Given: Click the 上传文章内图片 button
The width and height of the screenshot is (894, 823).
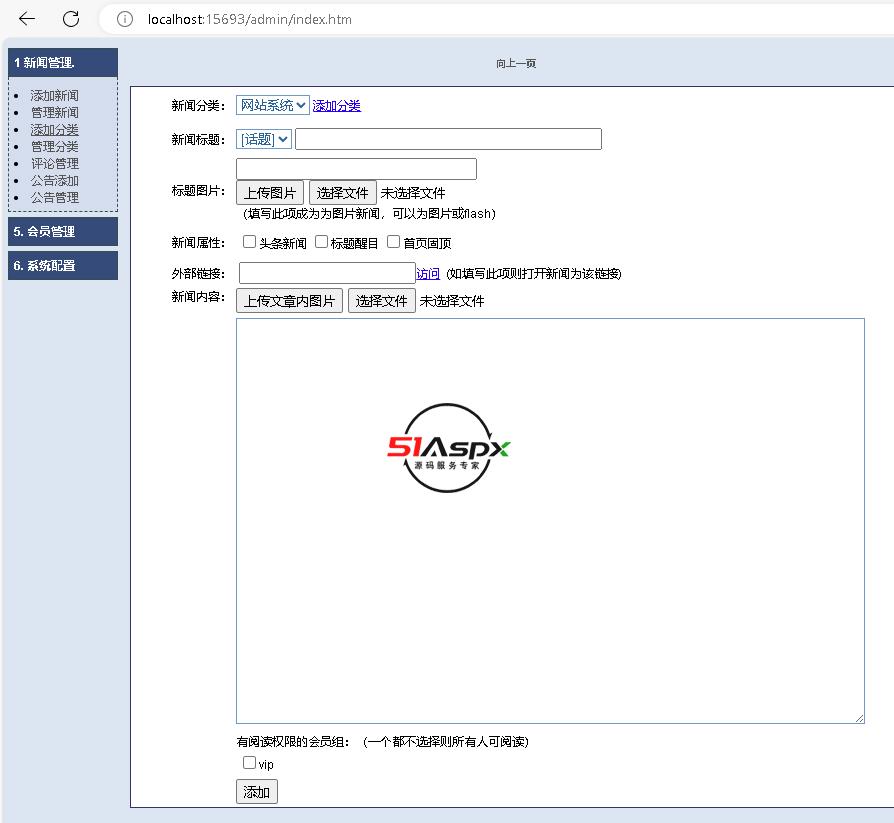Looking at the screenshot, I should pos(289,301).
